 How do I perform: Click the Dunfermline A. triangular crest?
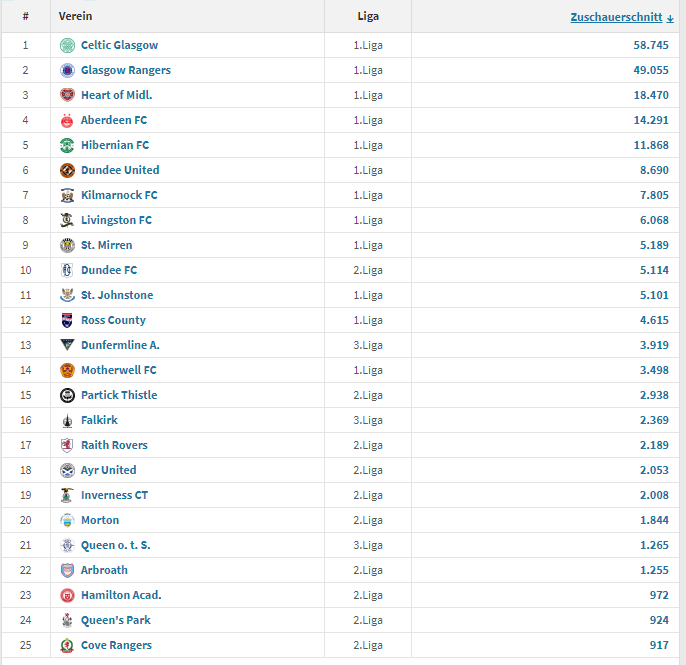(67, 345)
